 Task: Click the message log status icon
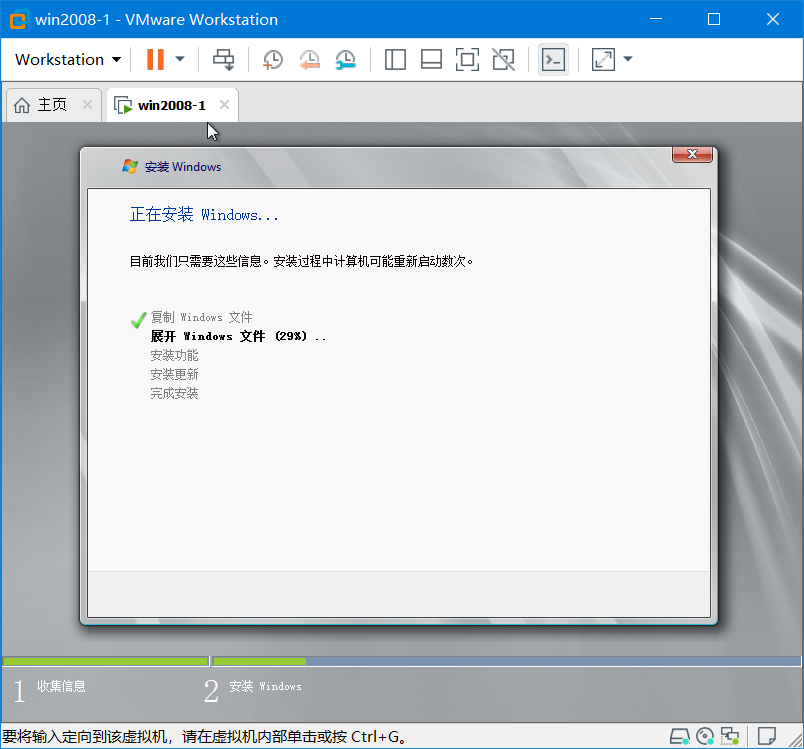(767, 737)
